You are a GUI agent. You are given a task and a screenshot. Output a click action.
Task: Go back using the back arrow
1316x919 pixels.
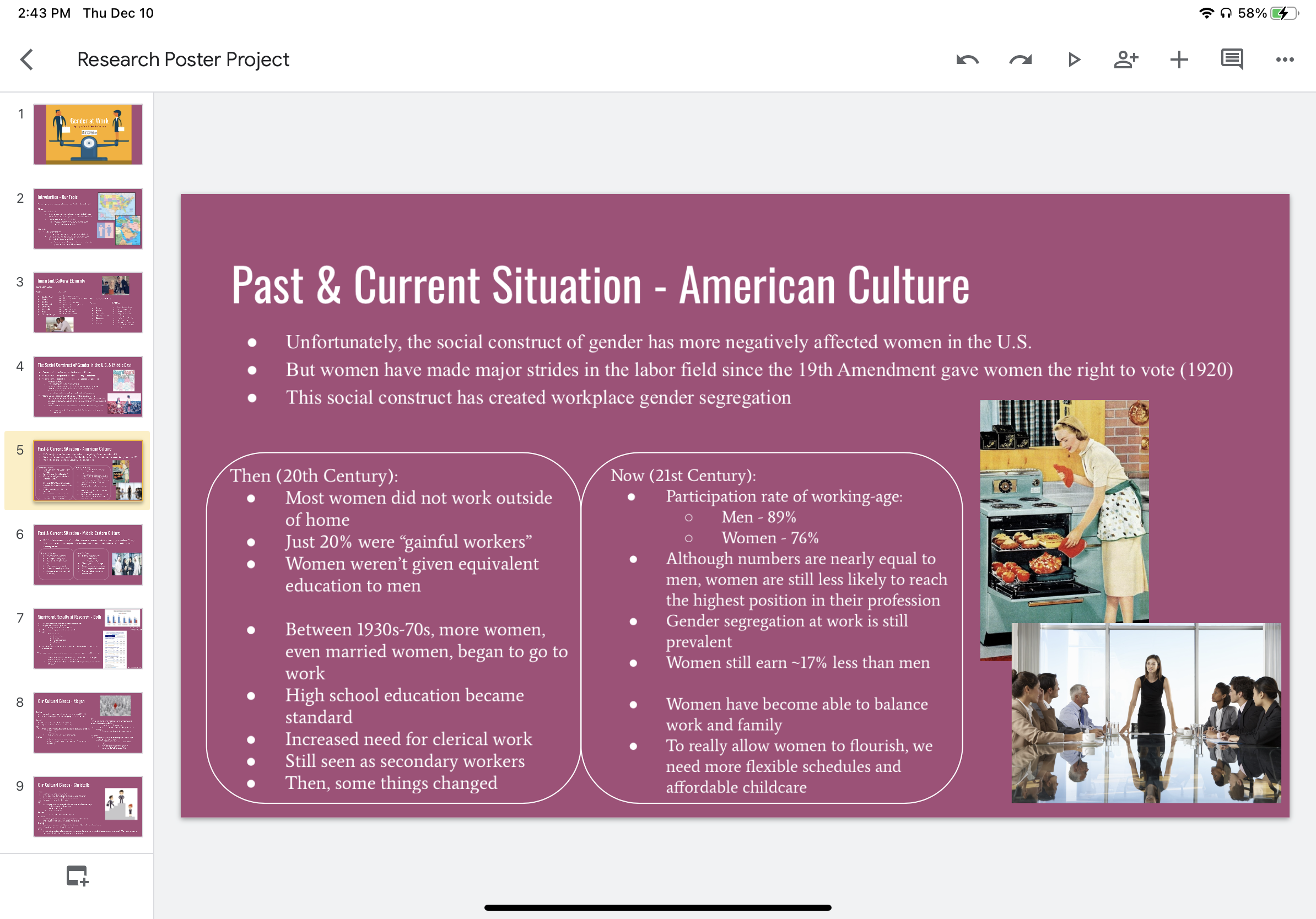27,60
